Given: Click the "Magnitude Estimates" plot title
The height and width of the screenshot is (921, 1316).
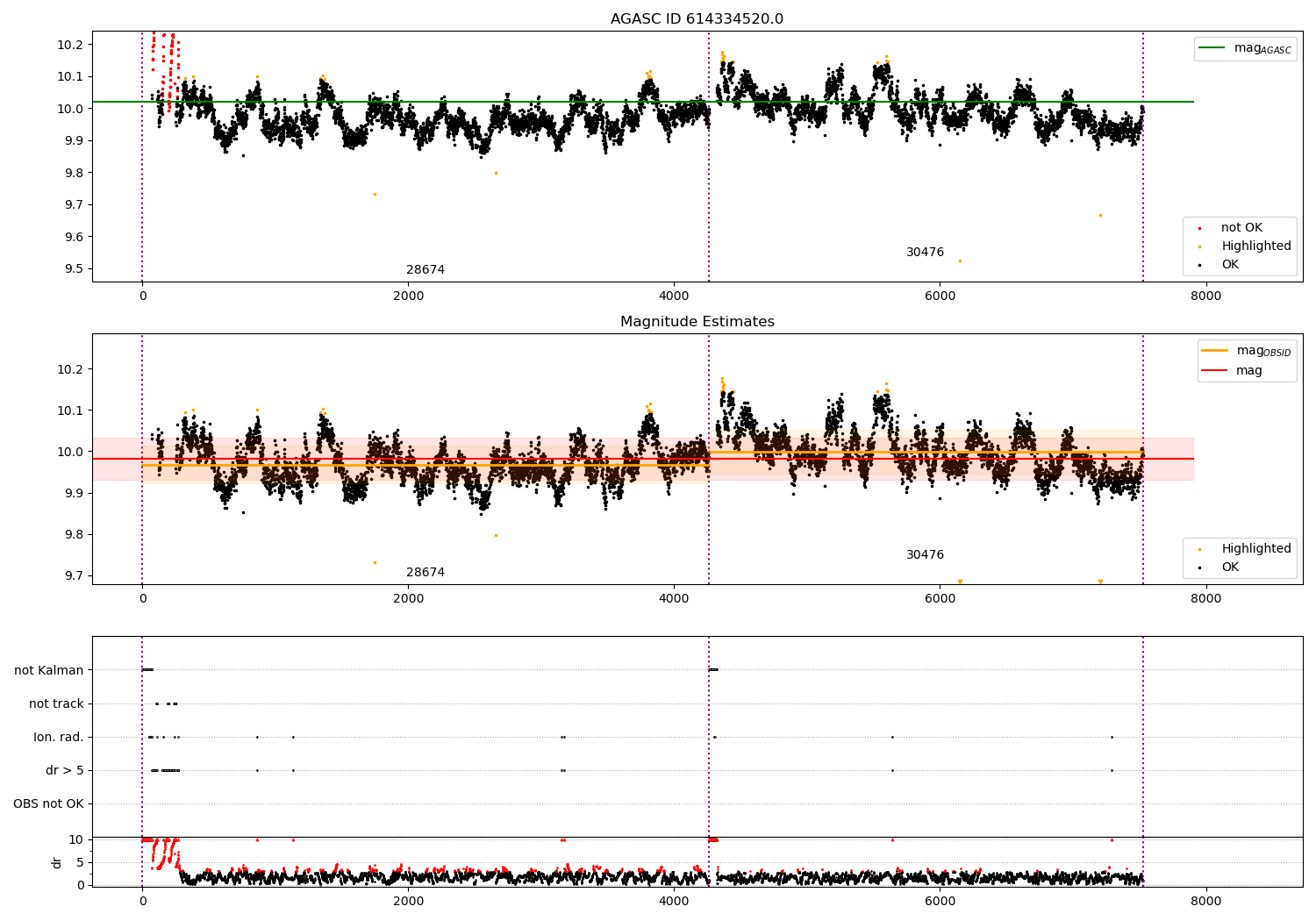Looking at the screenshot, I should click(697, 321).
